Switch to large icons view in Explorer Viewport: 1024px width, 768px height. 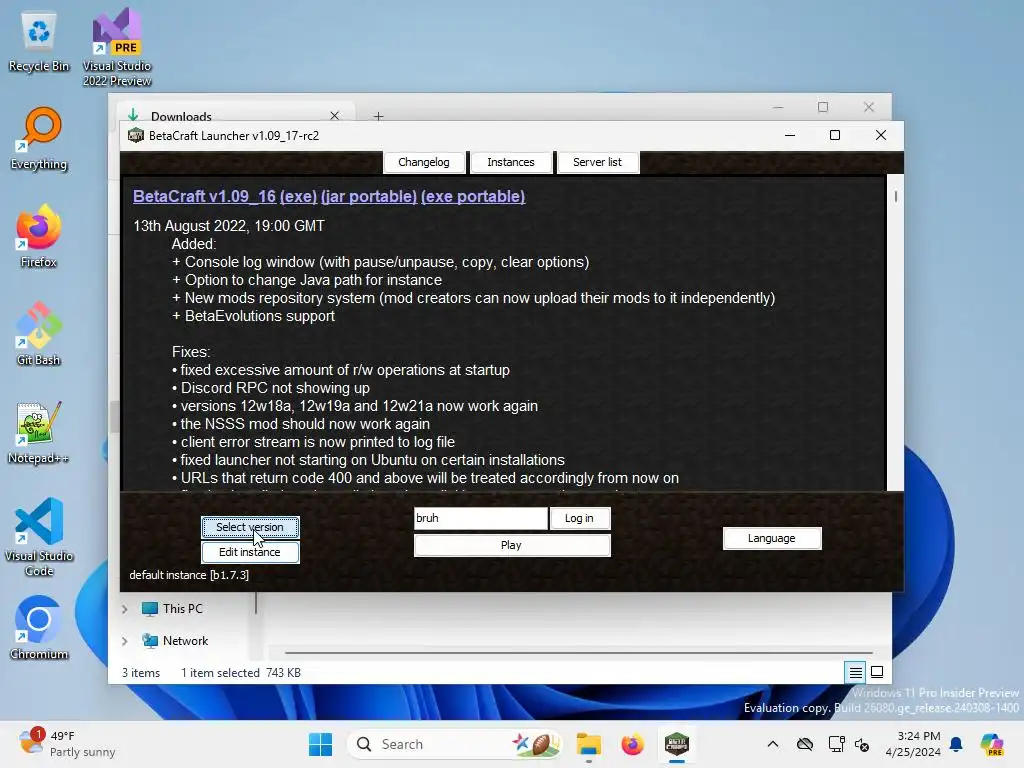point(877,672)
